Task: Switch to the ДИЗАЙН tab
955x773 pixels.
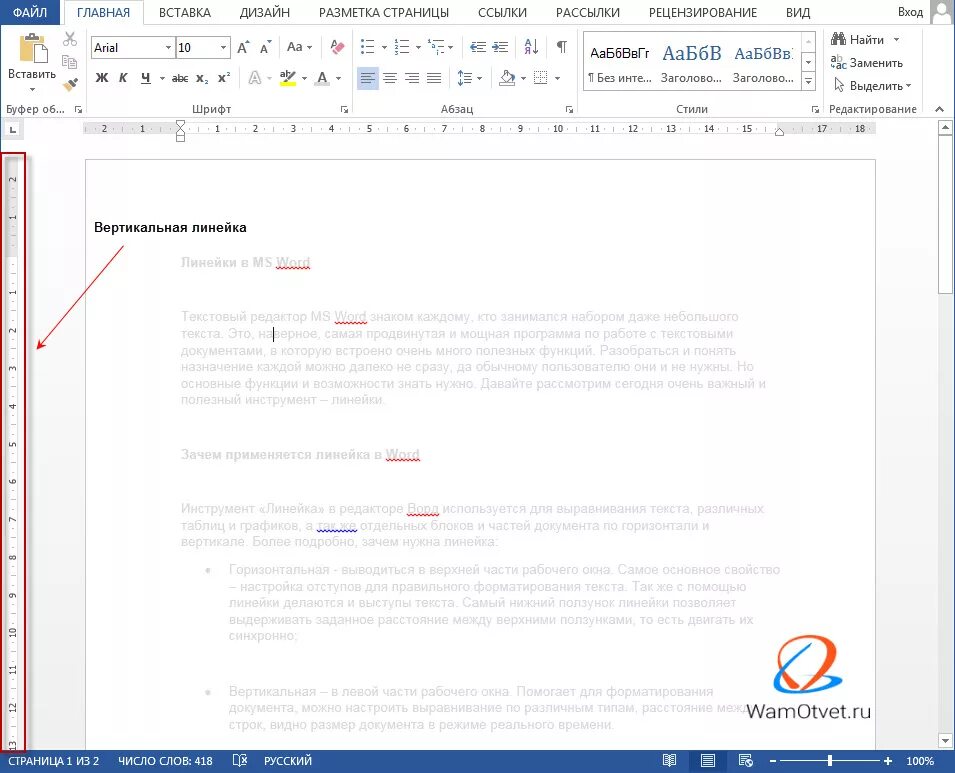Action: pyautogui.click(x=264, y=12)
